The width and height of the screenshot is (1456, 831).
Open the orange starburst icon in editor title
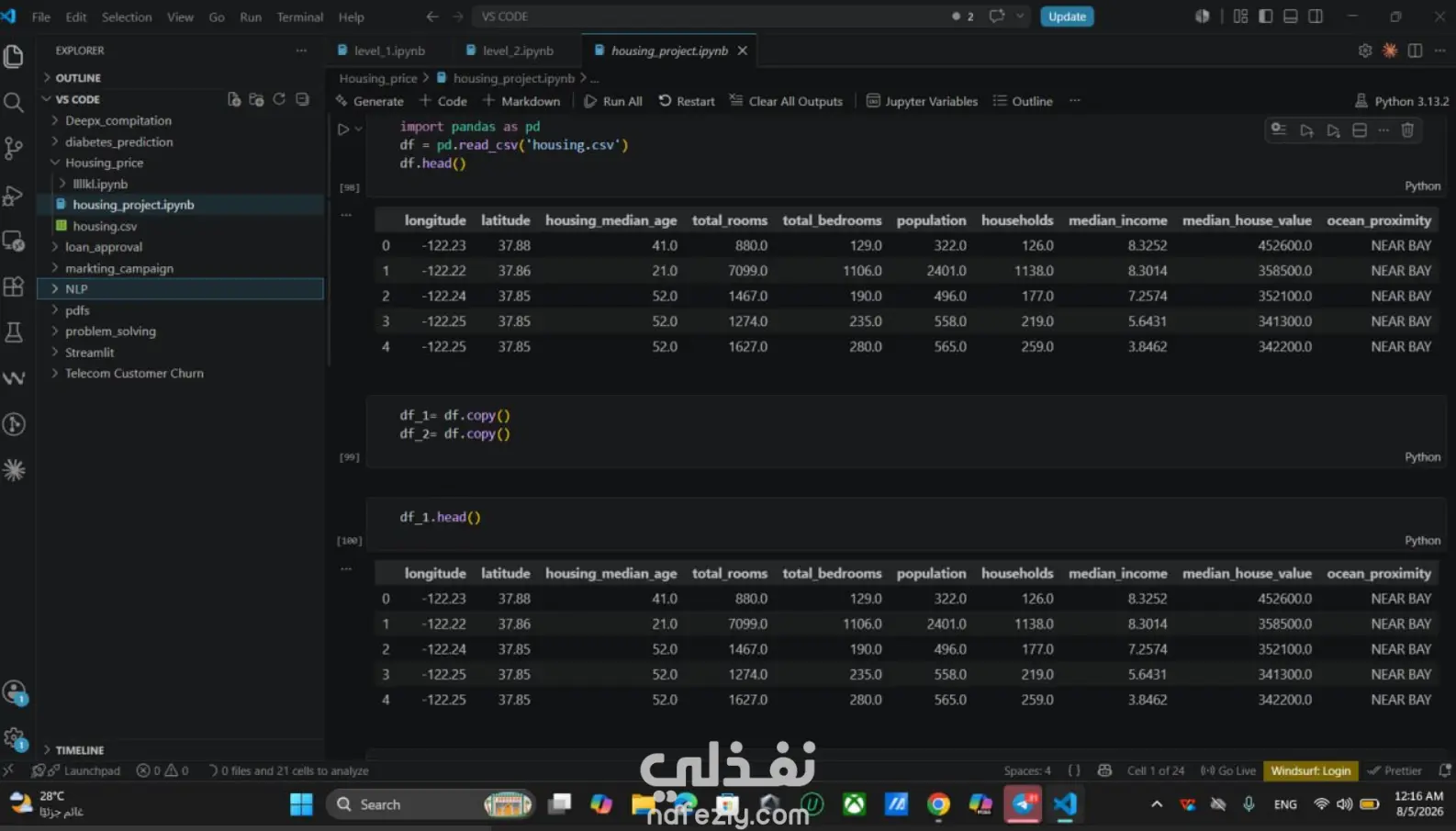pyautogui.click(x=1390, y=51)
